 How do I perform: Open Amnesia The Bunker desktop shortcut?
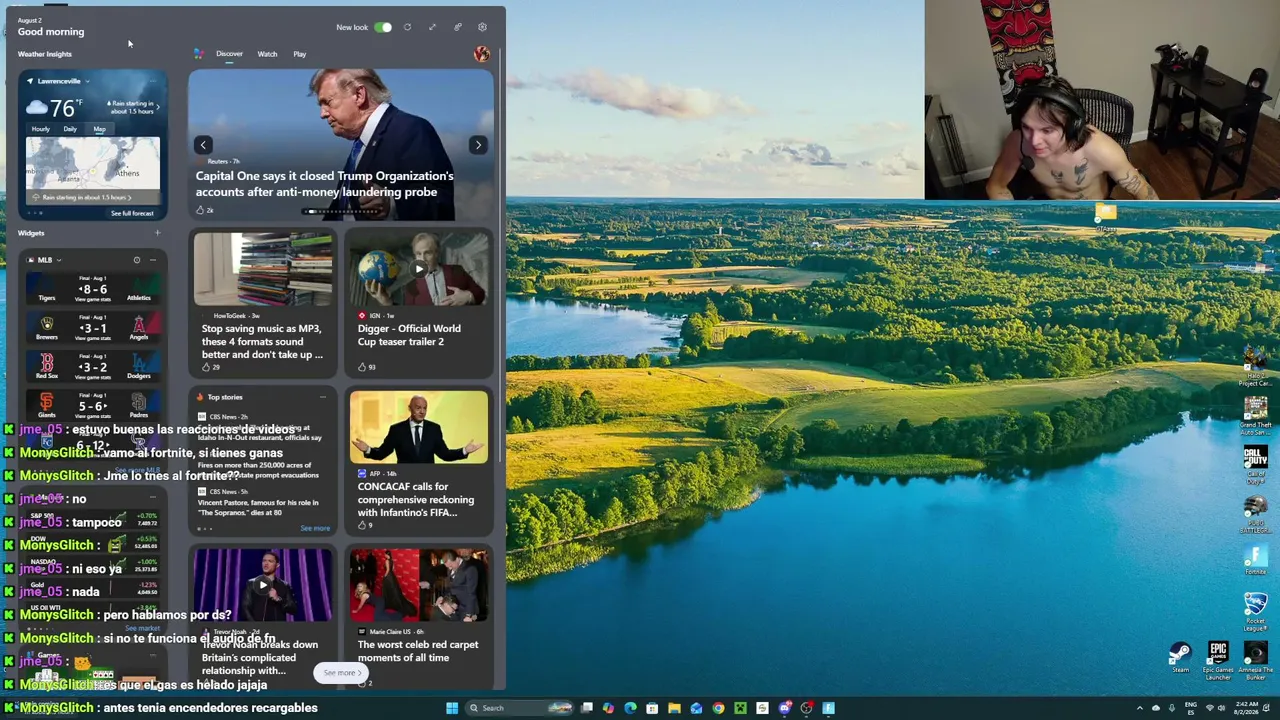1256,661
